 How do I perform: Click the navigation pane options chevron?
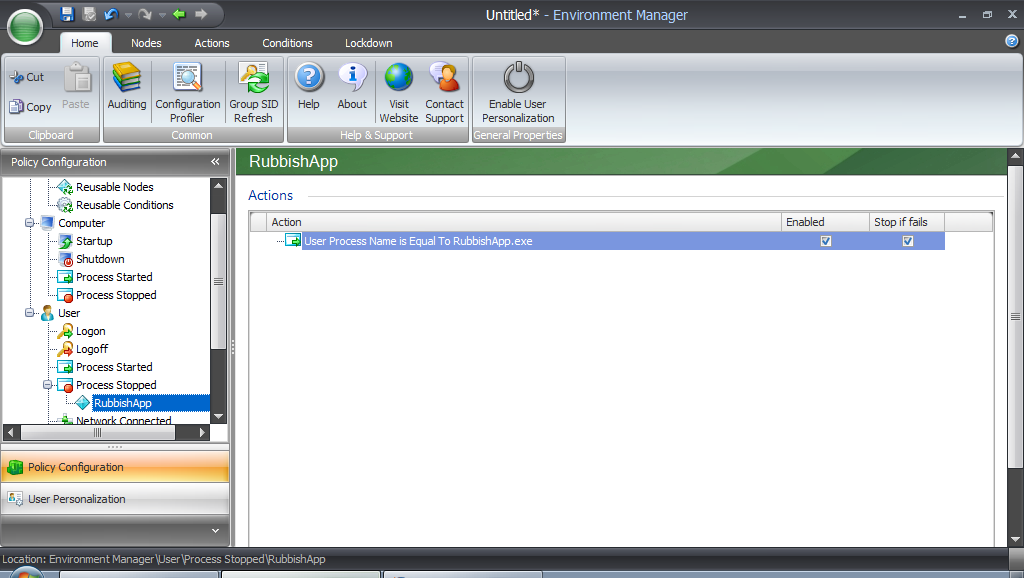pyautogui.click(x=216, y=531)
